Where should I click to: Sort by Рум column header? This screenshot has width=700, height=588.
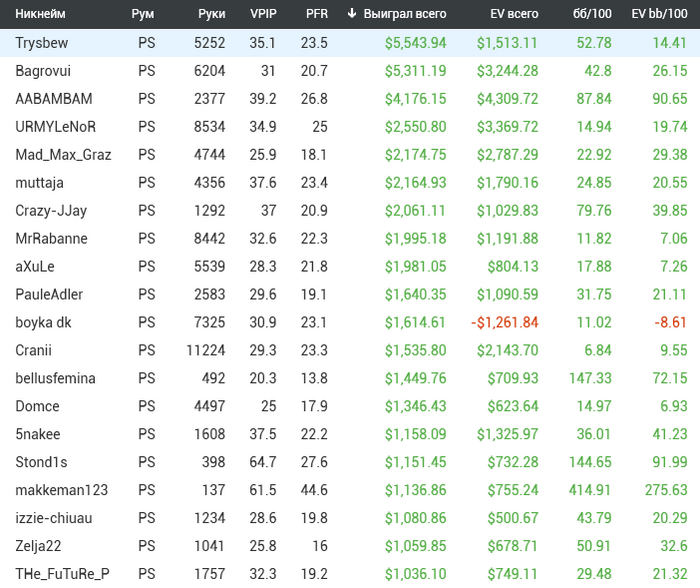[x=143, y=14]
